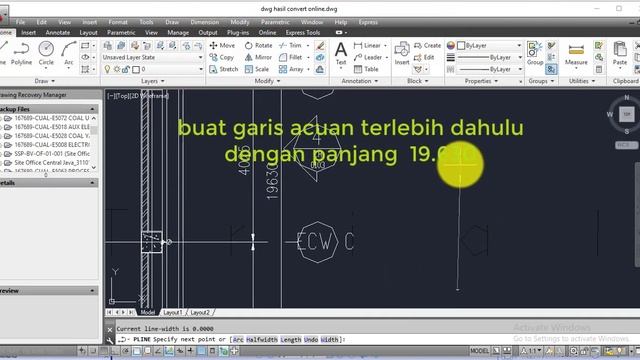
Task: Switch to the Layout1 tab
Action: pos(173,312)
